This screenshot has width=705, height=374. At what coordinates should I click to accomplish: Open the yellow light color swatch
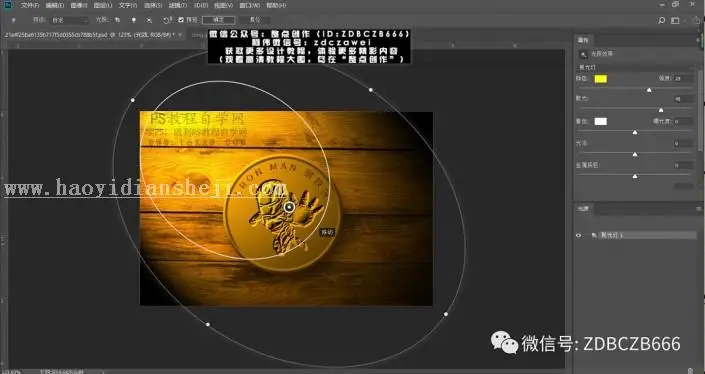coord(601,79)
